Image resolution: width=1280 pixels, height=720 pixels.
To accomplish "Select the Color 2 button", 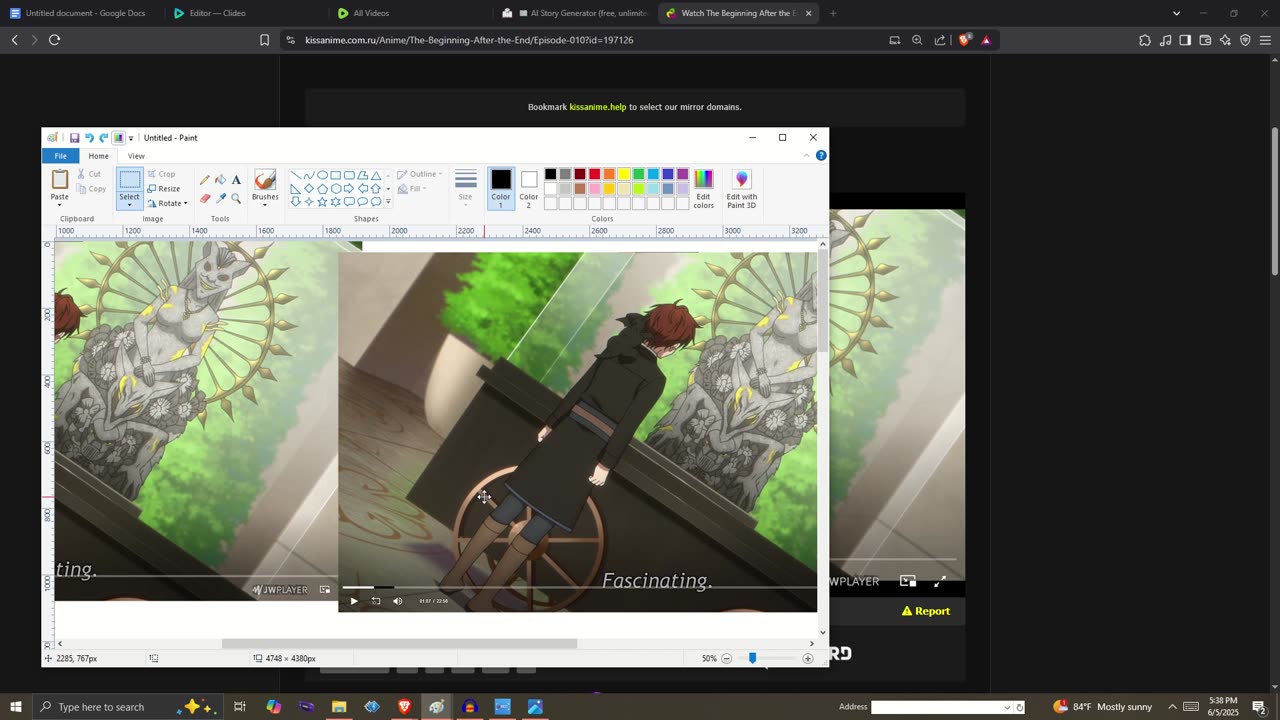I will (x=529, y=188).
